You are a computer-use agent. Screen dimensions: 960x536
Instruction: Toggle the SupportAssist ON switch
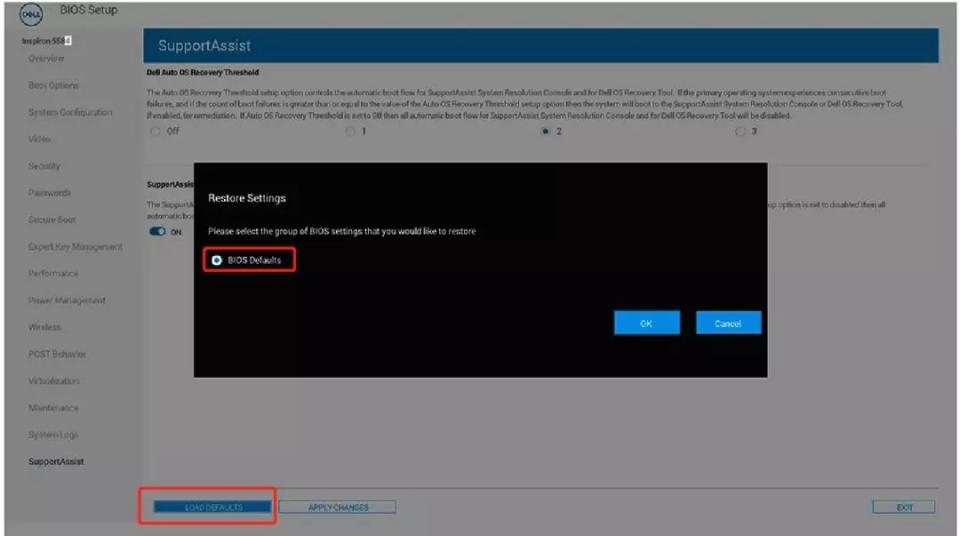[x=157, y=232]
